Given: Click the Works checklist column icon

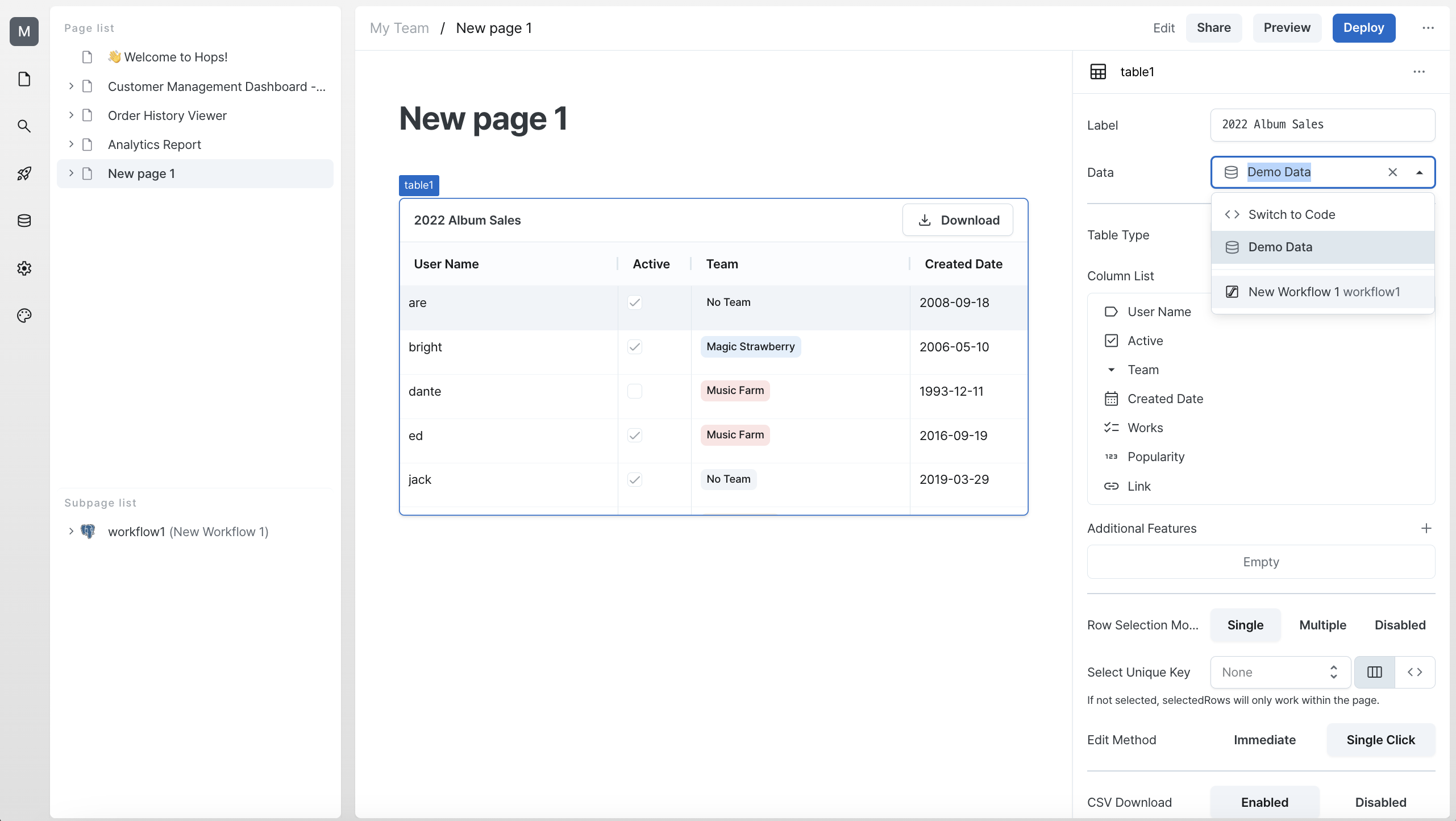Looking at the screenshot, I should pyautogui.click(x=1111, y=428).
